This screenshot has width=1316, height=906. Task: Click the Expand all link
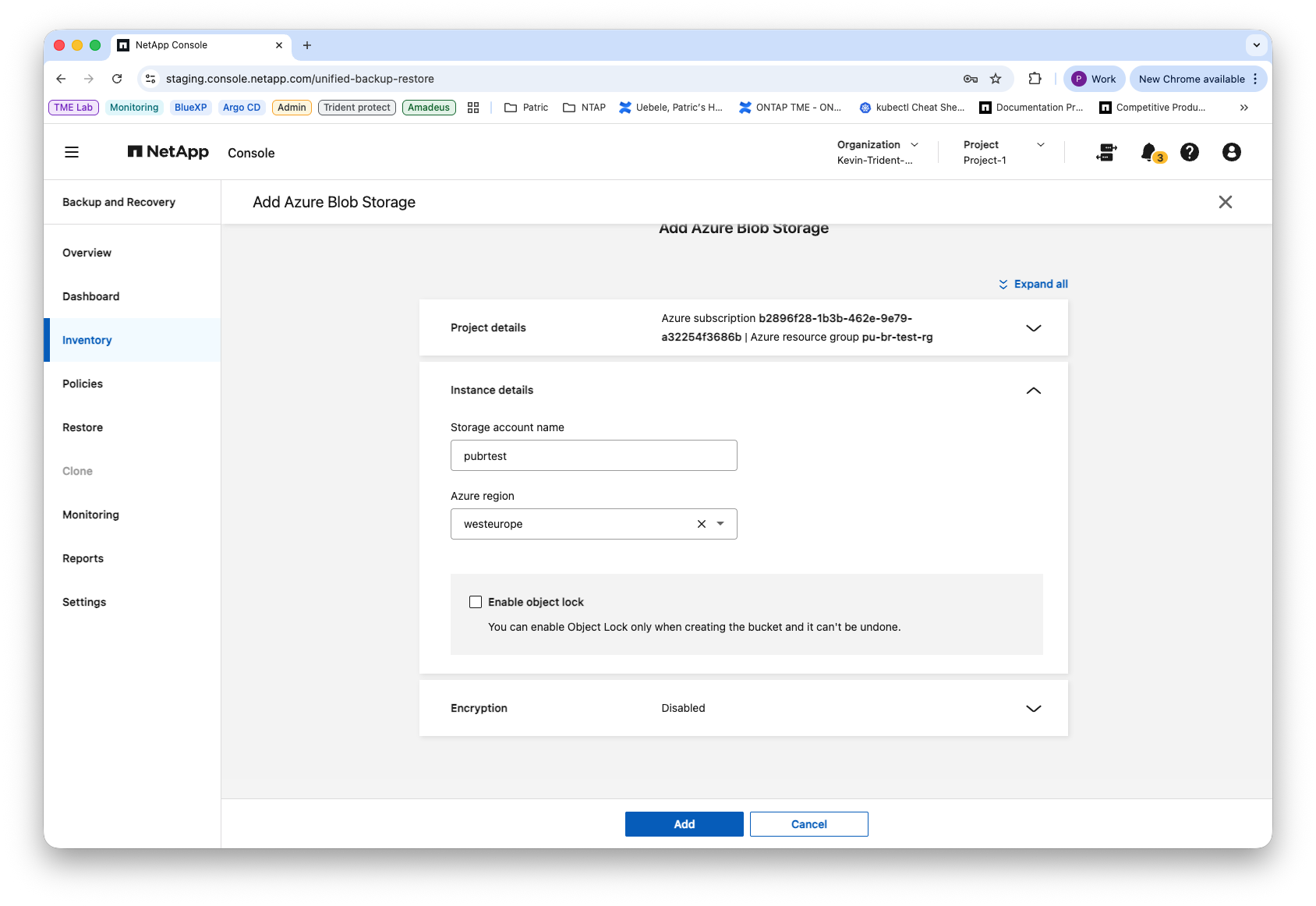1034,284
